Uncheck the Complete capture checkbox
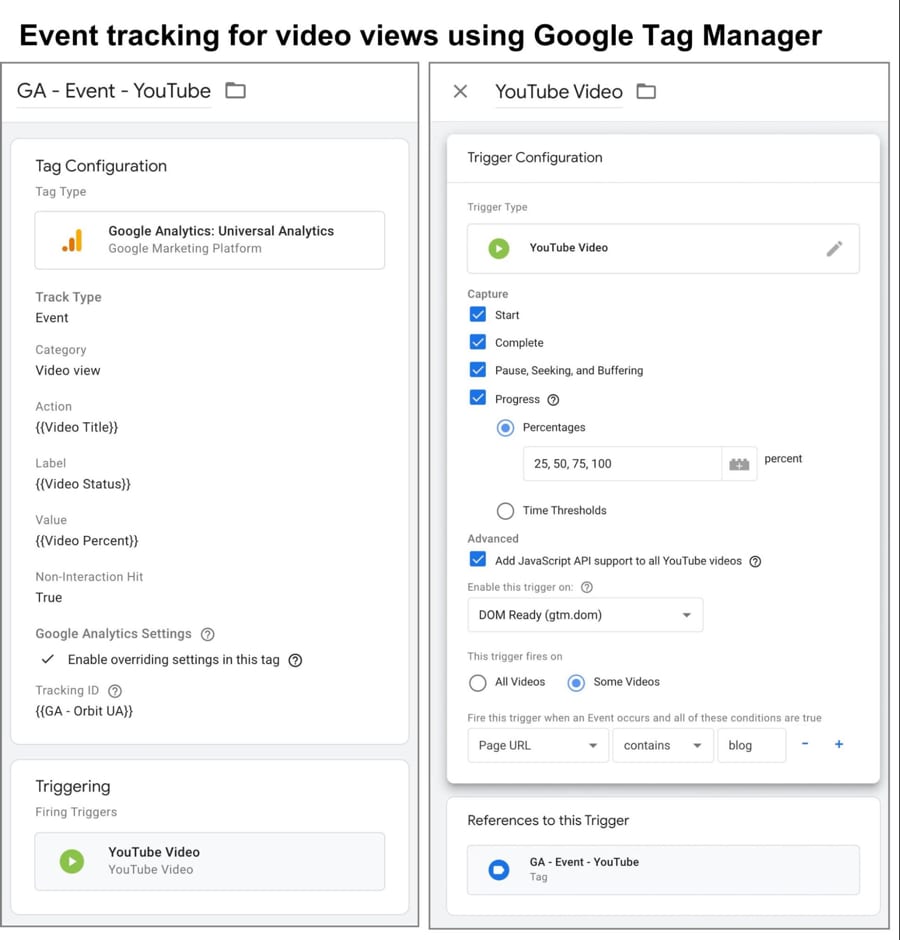The height and width of the screenshot is (940, 900). [x=478, y=342]
